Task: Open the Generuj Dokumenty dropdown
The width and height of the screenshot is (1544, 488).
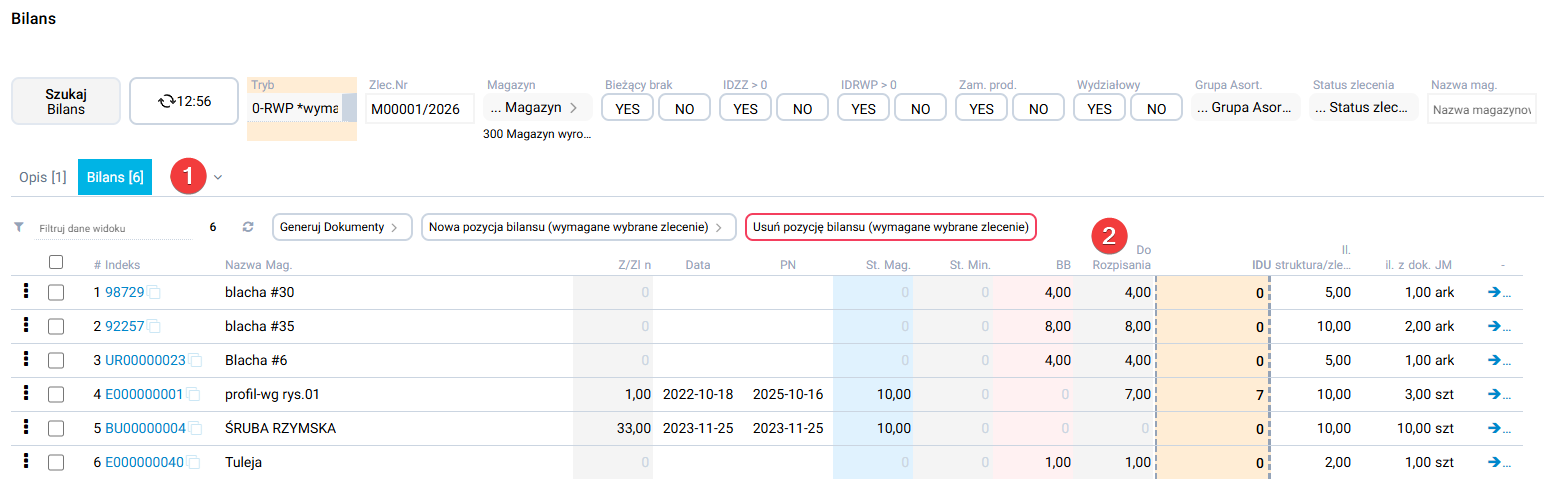Action: (341, 227)
